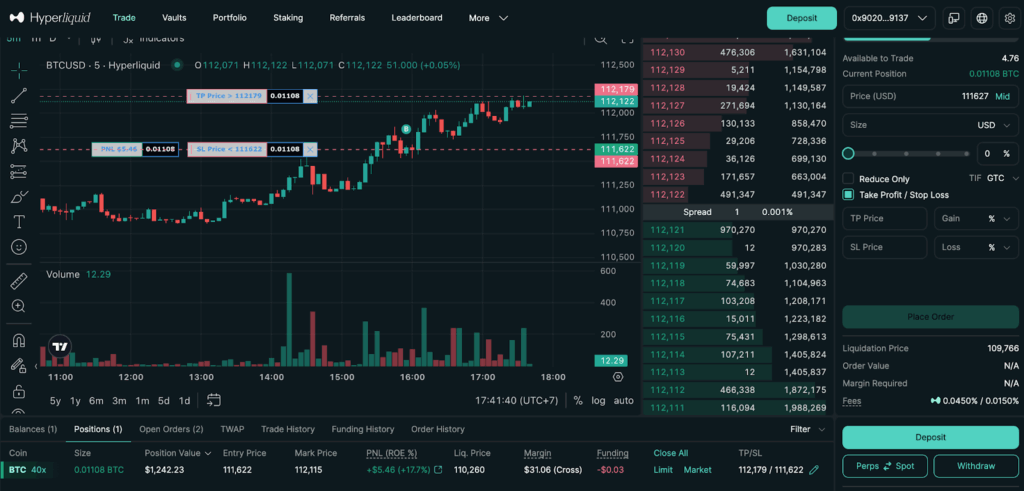Viewport: 1024px width, 491px height.
Task: Click the Withdraw button
Action: pyautogui.click(x=975, y=466)
